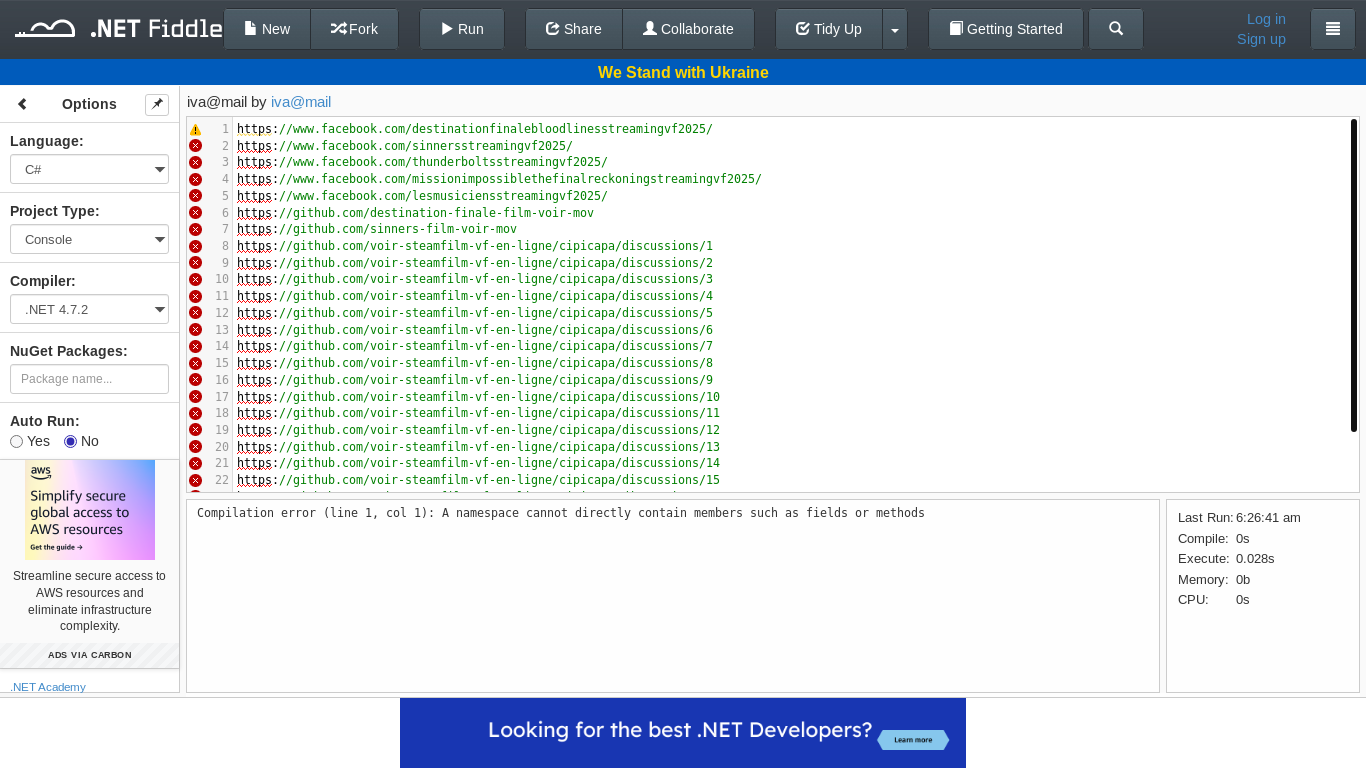Select No for Auto Run

70,442
